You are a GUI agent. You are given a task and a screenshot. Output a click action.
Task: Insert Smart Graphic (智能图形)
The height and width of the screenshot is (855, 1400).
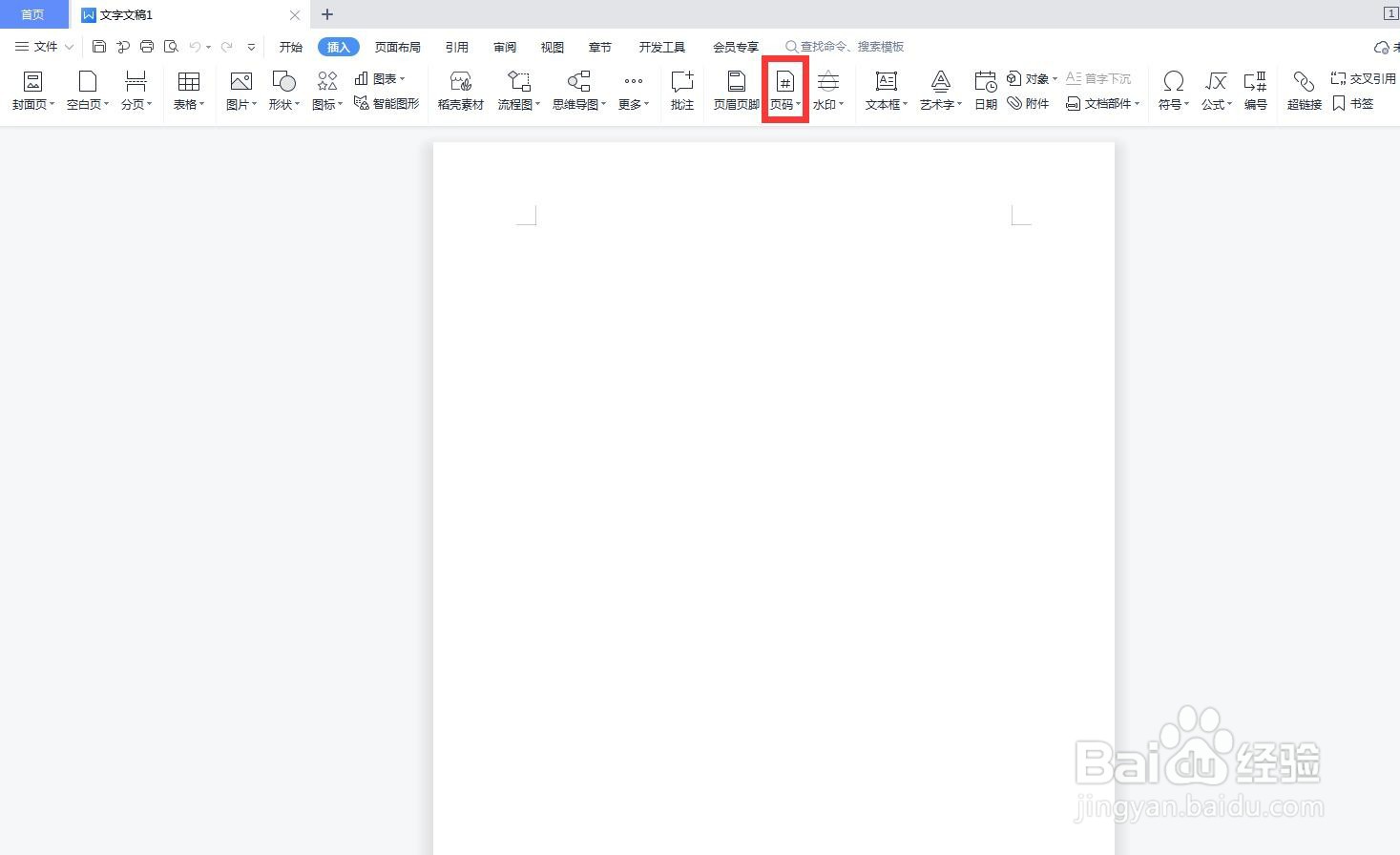point(387,103)
